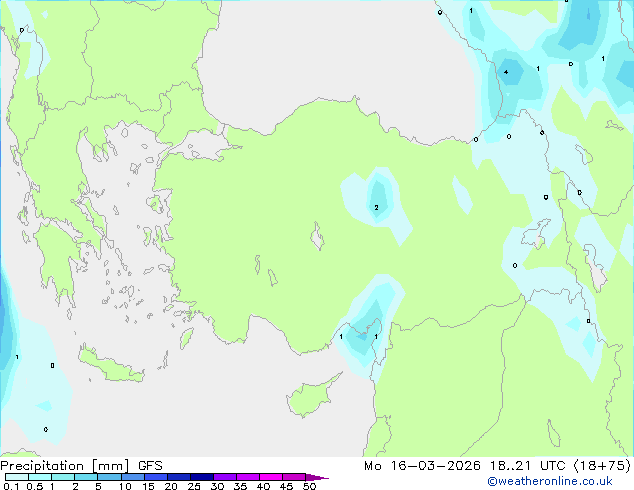Click the map value '2' over central Turkey
634x490 pixels.
pyautogui.click(x=376, y=207)
